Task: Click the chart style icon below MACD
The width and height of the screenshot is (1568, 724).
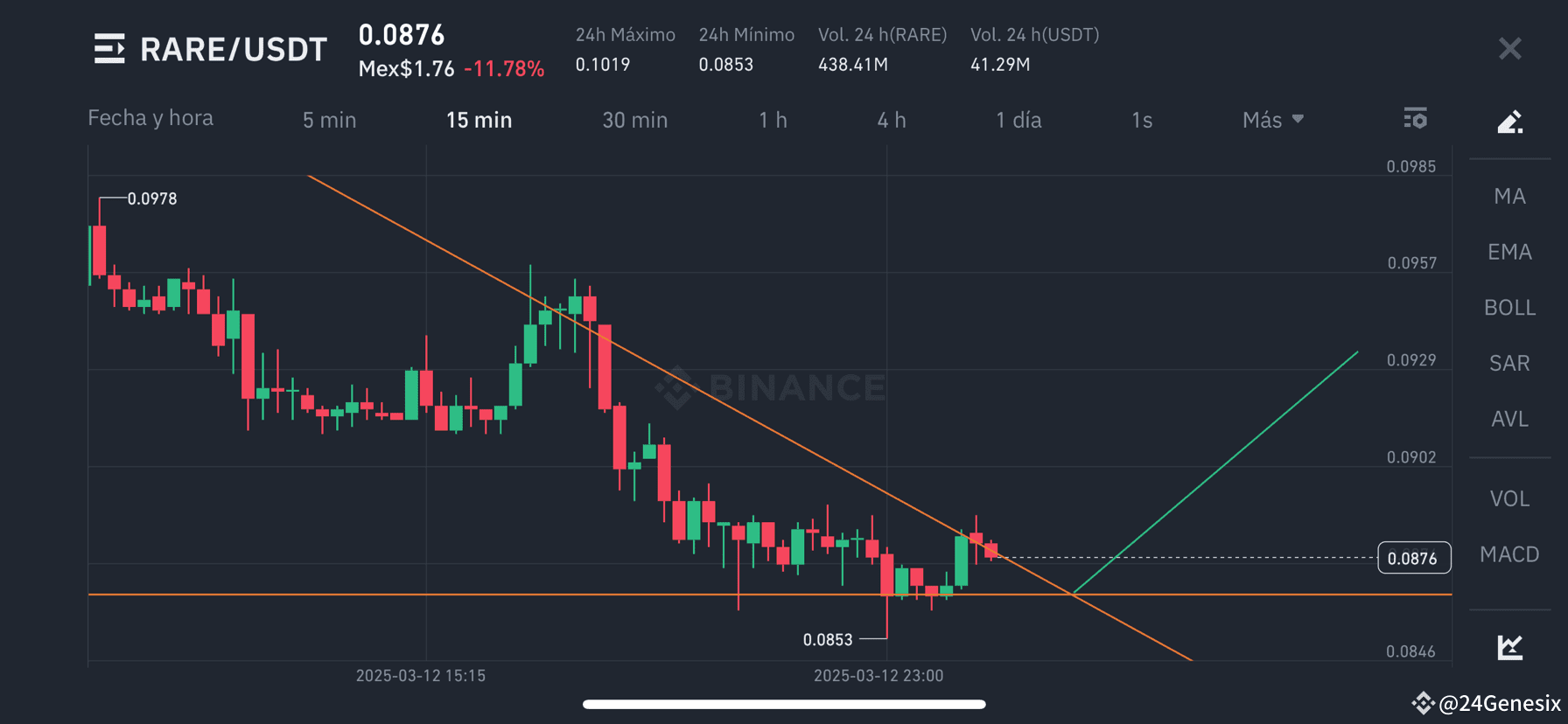Action: pos(1509,647)
